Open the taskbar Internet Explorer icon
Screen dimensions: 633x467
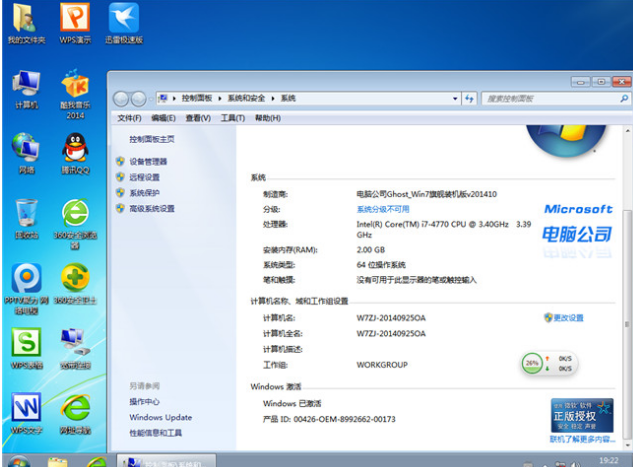96,462
